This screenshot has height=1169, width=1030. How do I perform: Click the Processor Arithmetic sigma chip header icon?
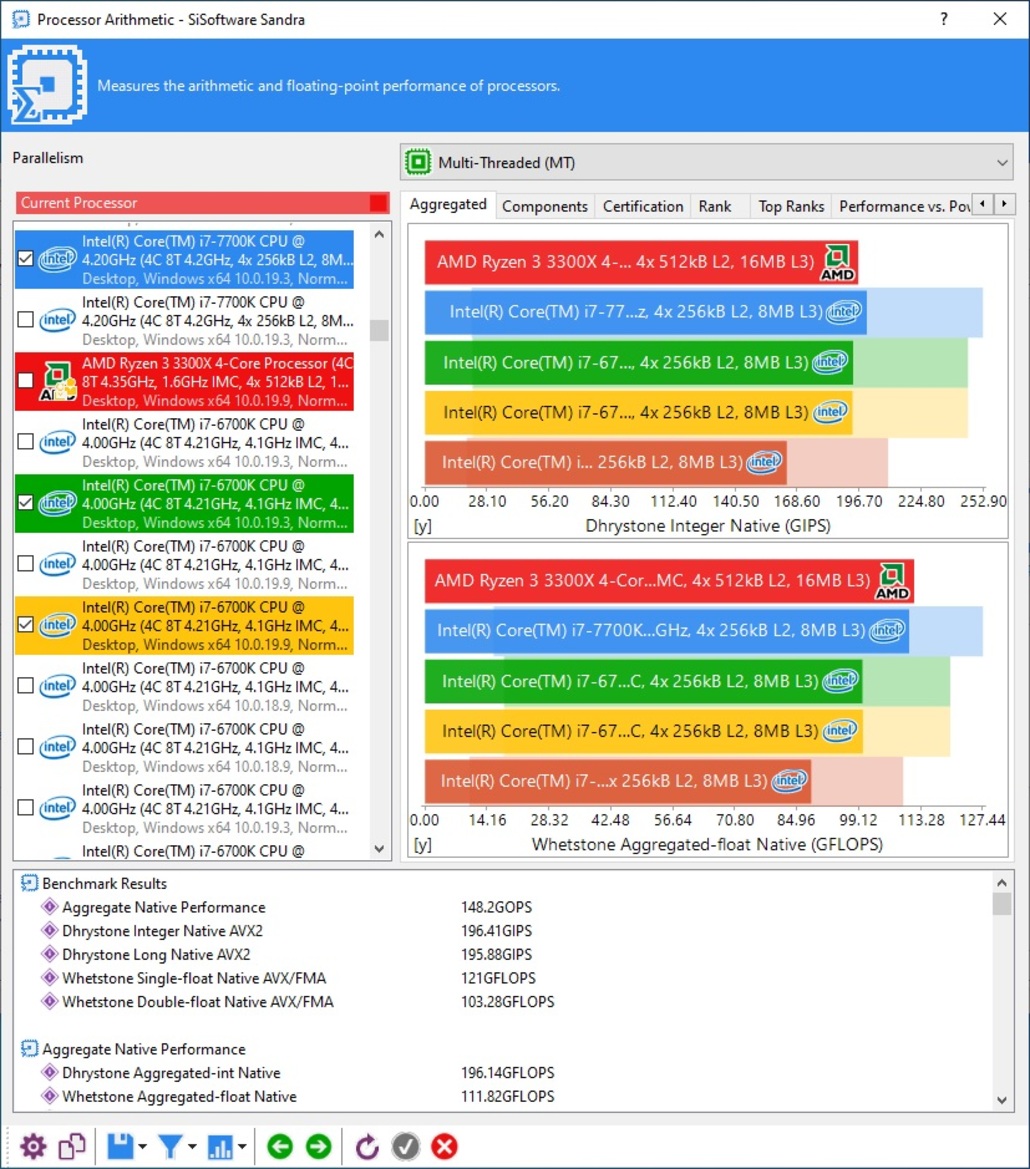coord(48,84)
